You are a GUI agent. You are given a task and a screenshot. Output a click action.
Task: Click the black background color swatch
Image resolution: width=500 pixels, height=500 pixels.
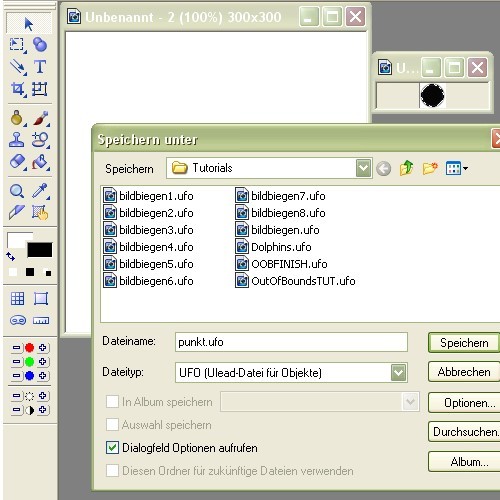[x=40, y=250]
